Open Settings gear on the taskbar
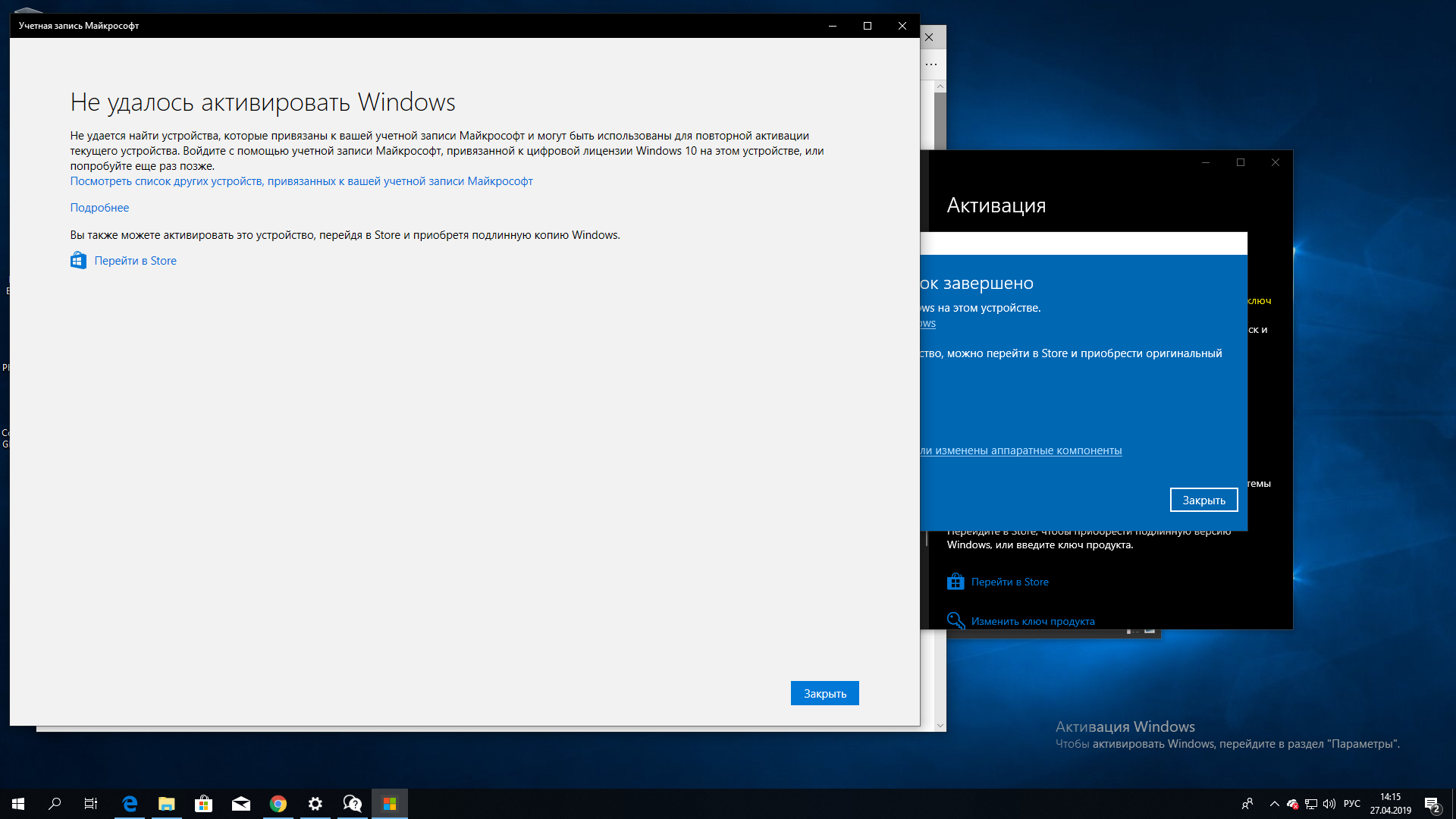Screen dimensions: 1456x819 pos(315,804)
